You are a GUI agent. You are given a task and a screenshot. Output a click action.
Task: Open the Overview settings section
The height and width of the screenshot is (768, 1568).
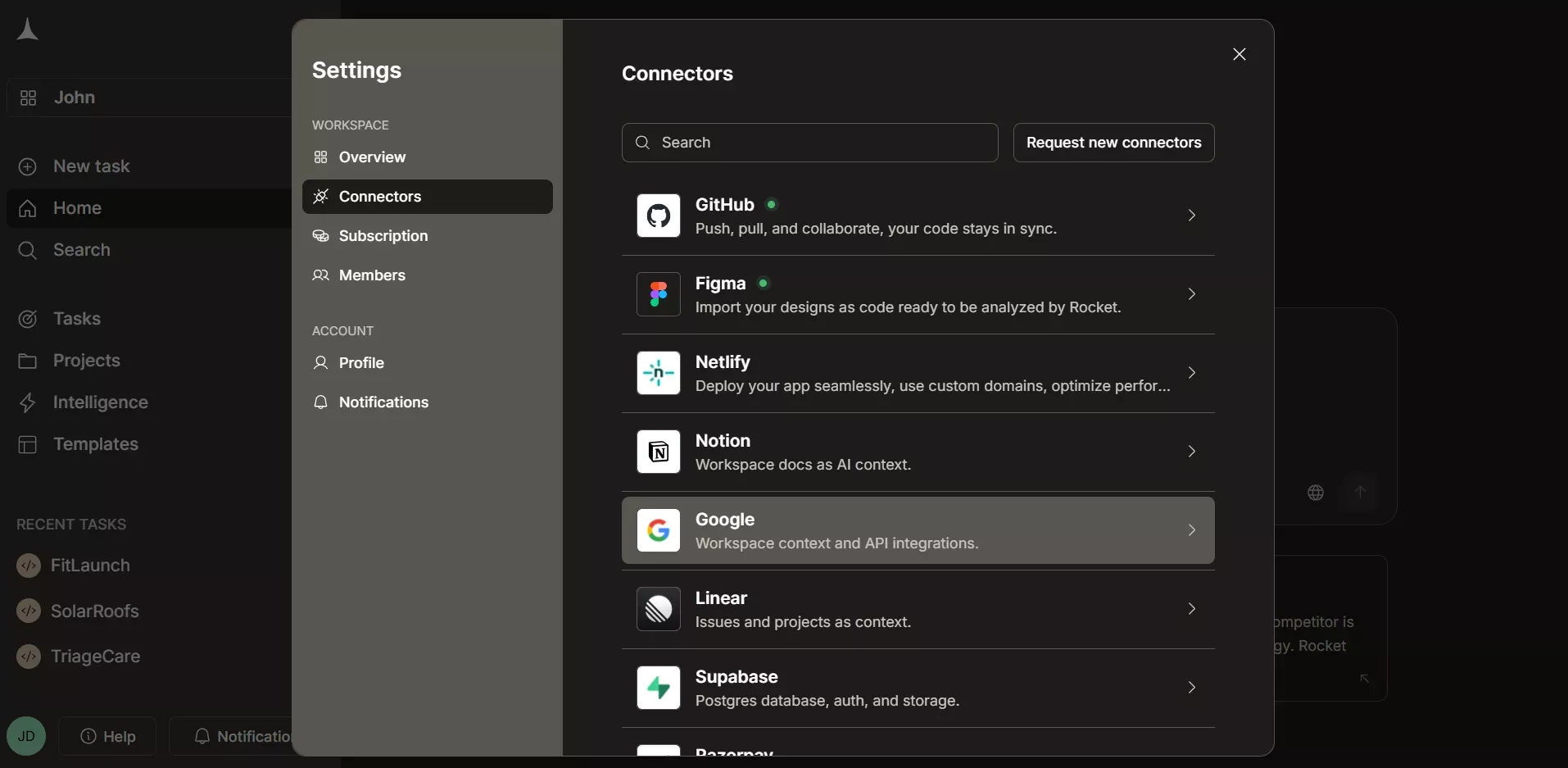(x=428, y=157)
